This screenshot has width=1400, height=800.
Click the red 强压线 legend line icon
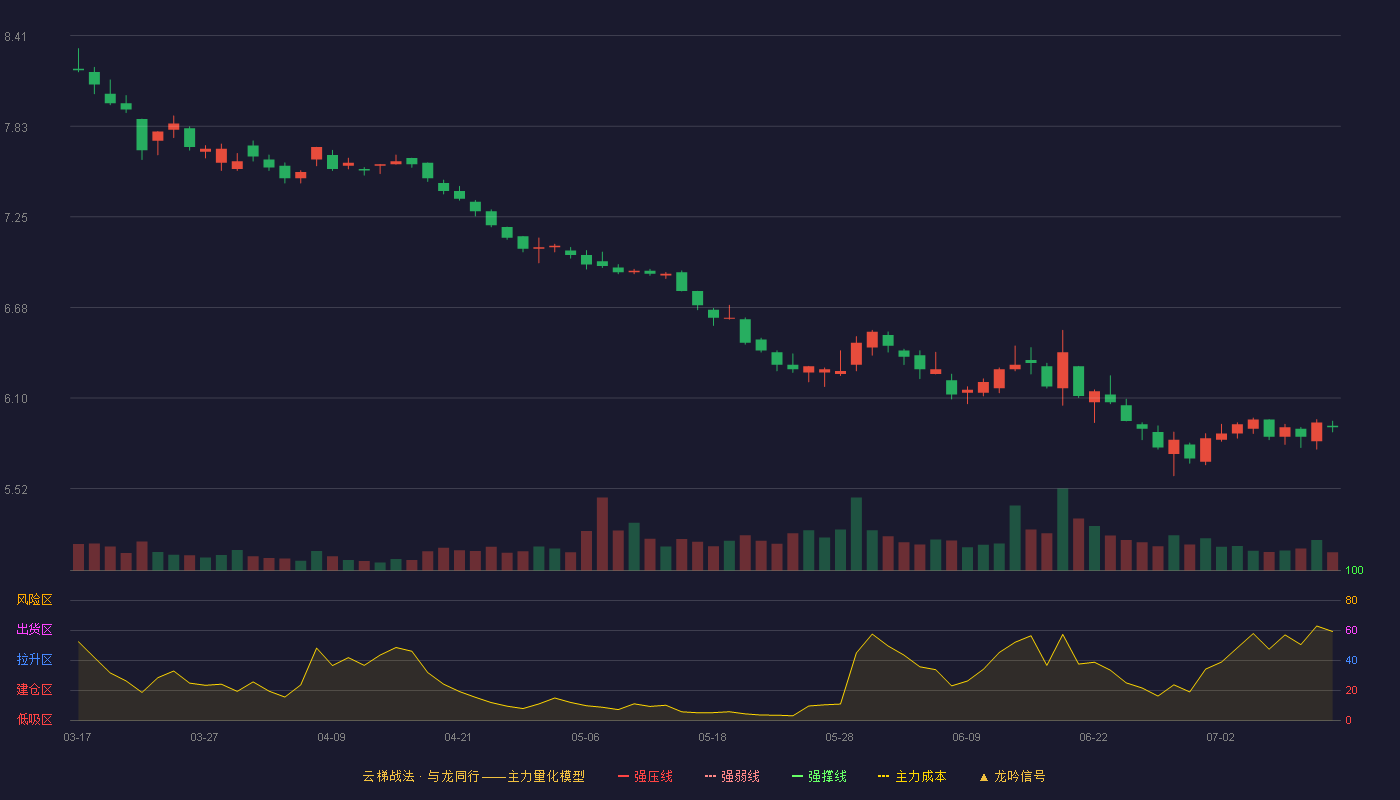click(623, 776)
